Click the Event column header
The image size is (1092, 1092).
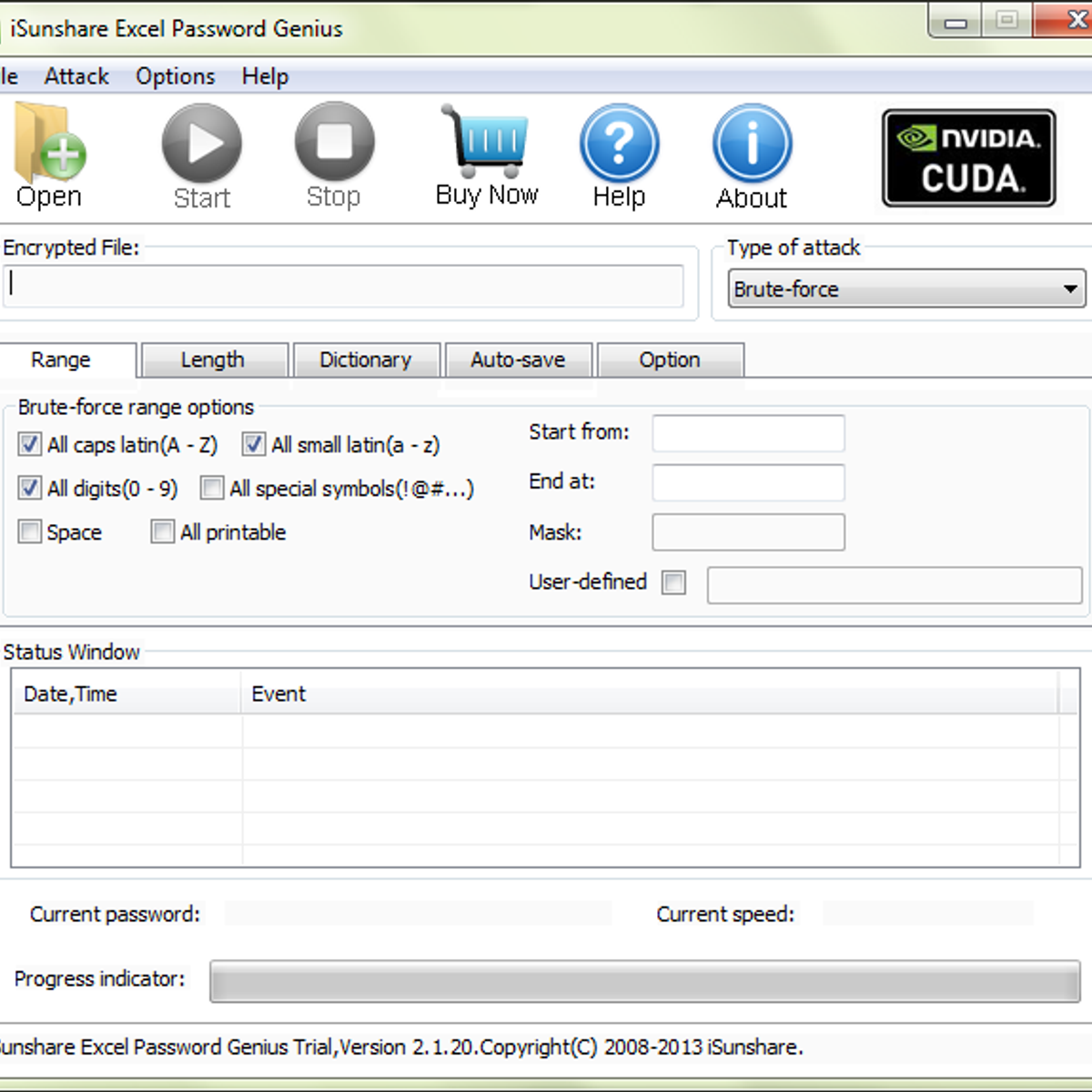pos(650,694)
